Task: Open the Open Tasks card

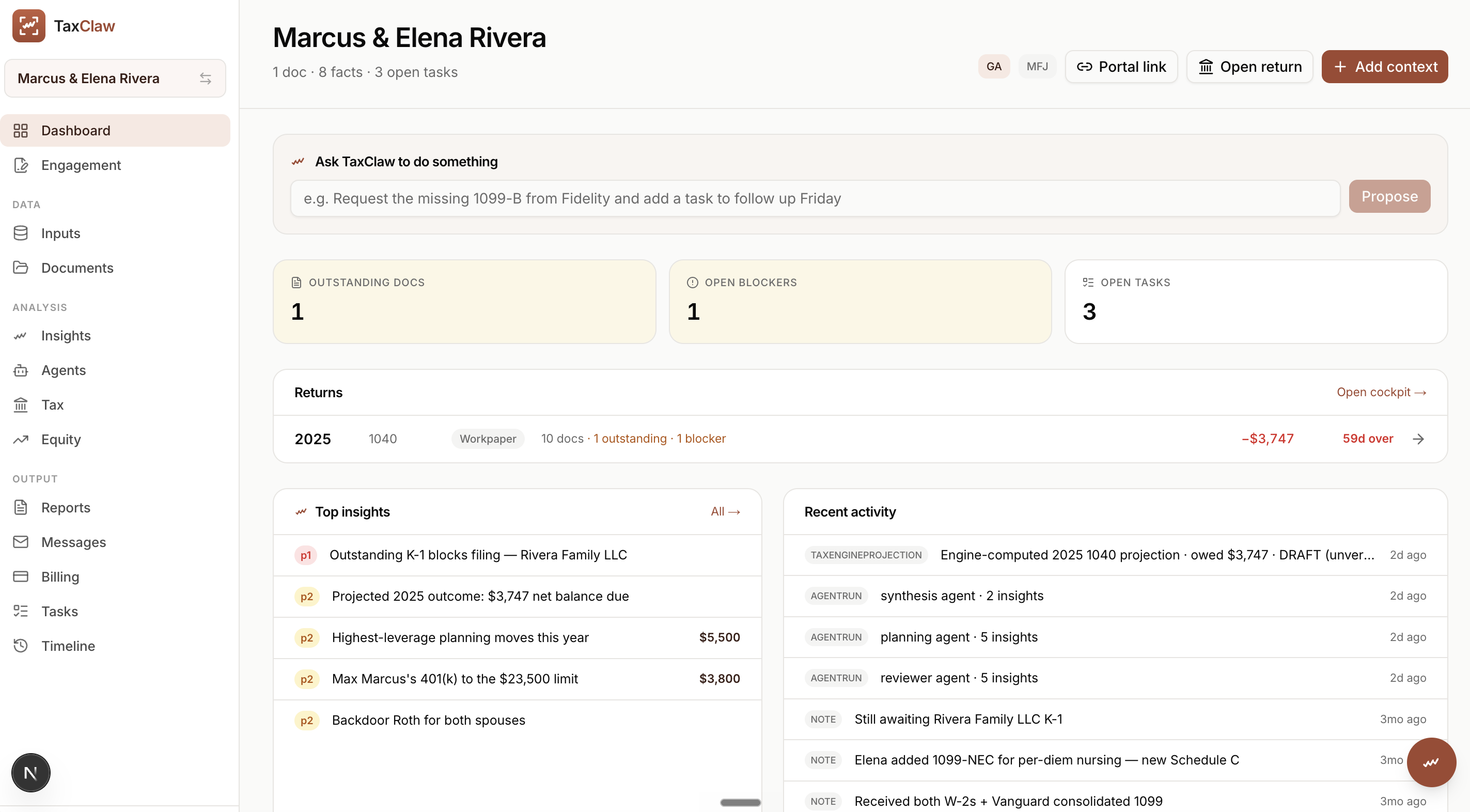Action: tap(1256, 301)
